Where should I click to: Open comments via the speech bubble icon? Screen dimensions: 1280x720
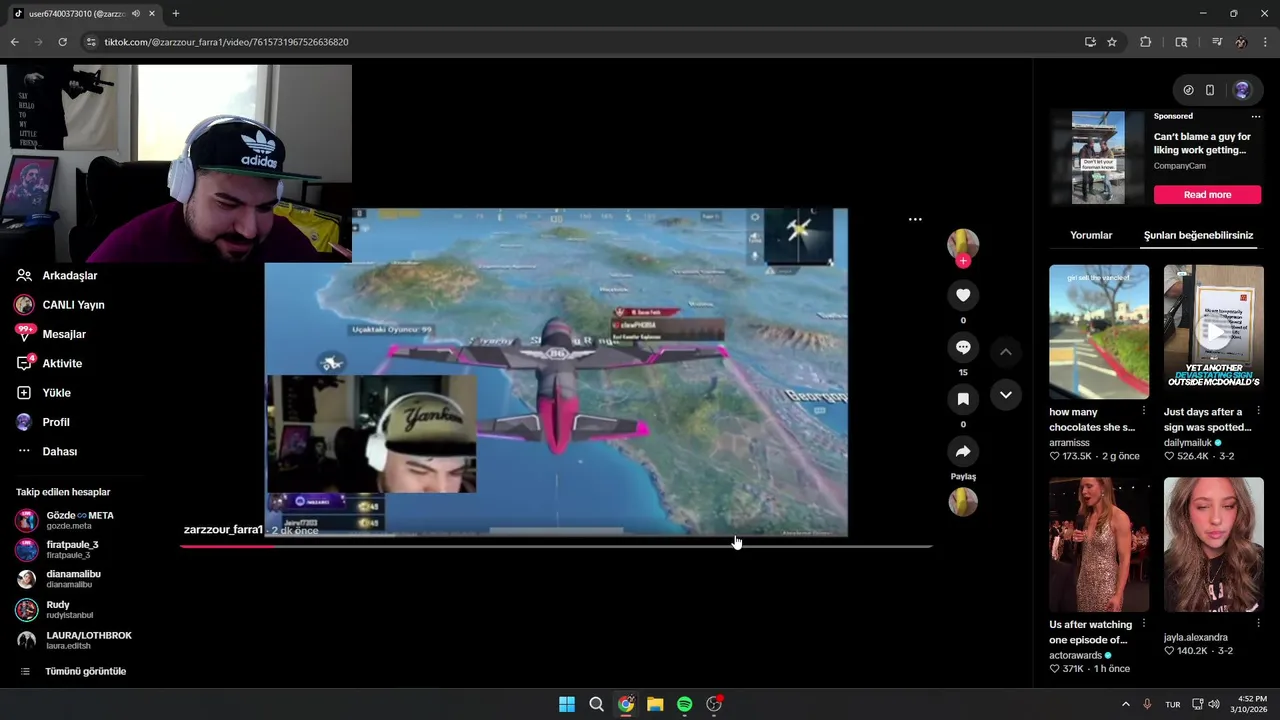[963, 347]
